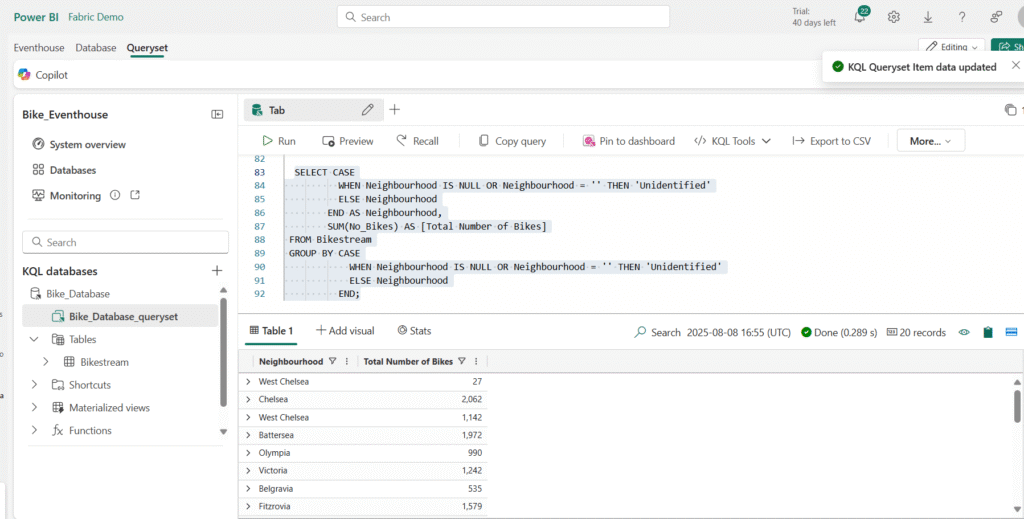Add a new query tab with plus
This screenshot has height=519, width=1024.
point(394,110)
